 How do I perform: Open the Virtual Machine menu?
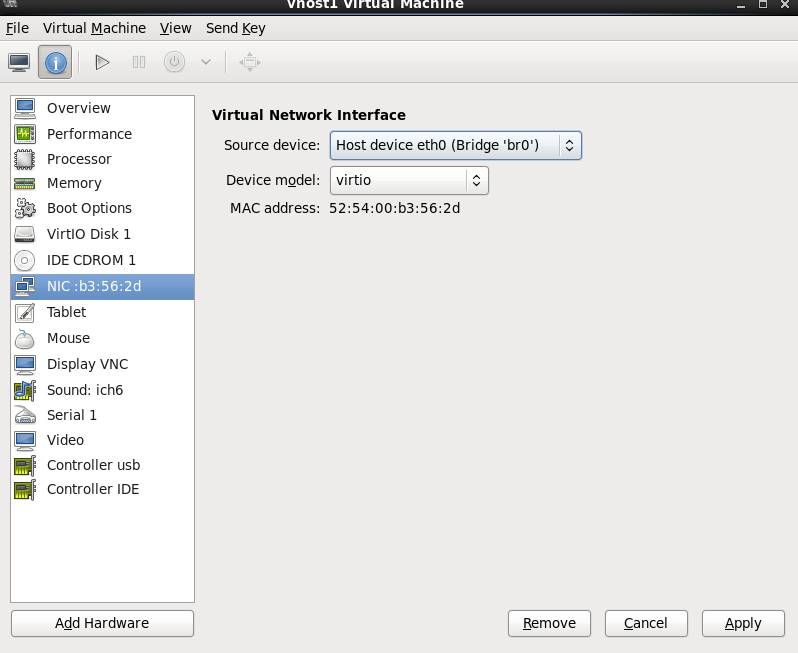94,28
